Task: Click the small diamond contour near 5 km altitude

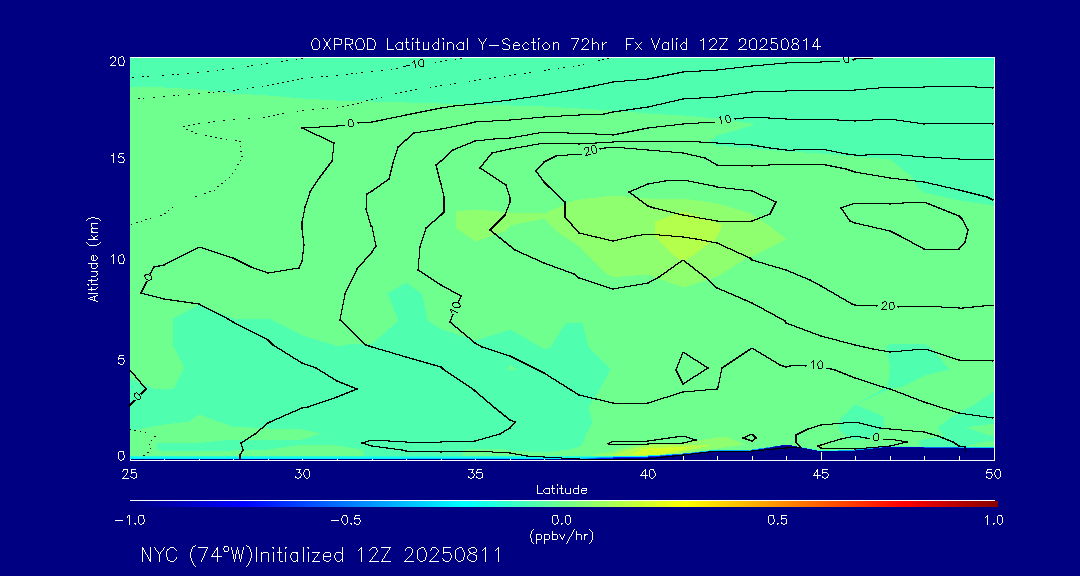Action: 692,368
